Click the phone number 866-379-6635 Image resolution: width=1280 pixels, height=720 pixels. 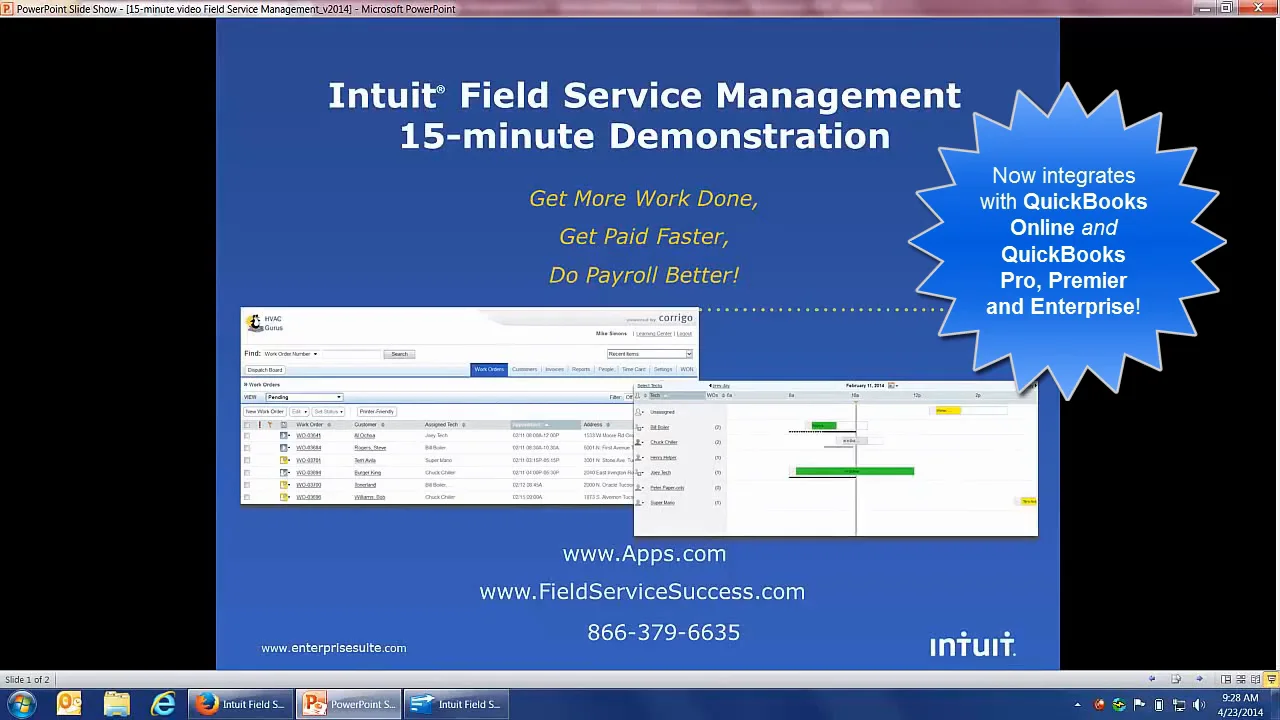[664, 633]
